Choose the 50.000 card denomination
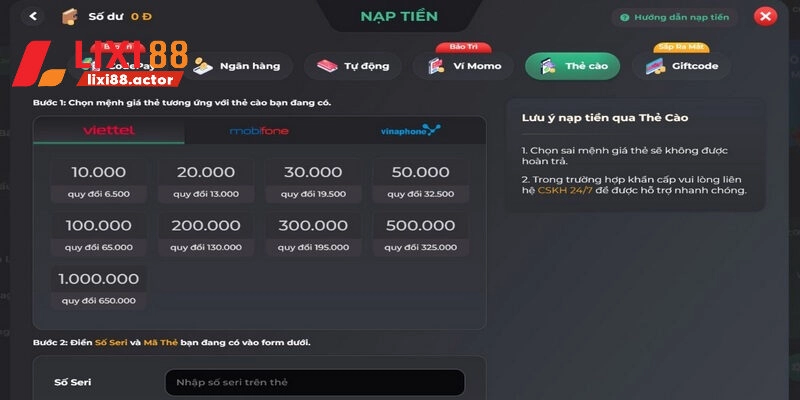Image resolution: width=800 pixels, height=400 pixels. tap(421, 180)
